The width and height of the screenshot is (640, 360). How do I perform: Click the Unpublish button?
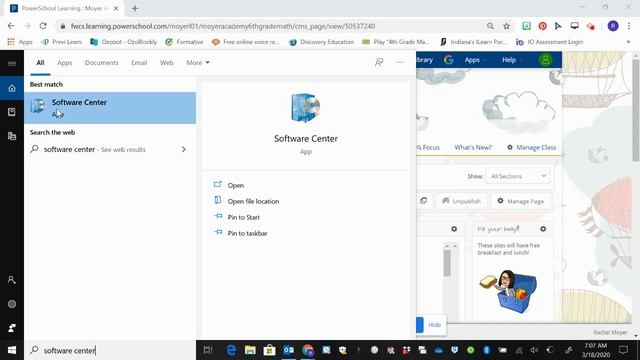(x=461, y=201)
